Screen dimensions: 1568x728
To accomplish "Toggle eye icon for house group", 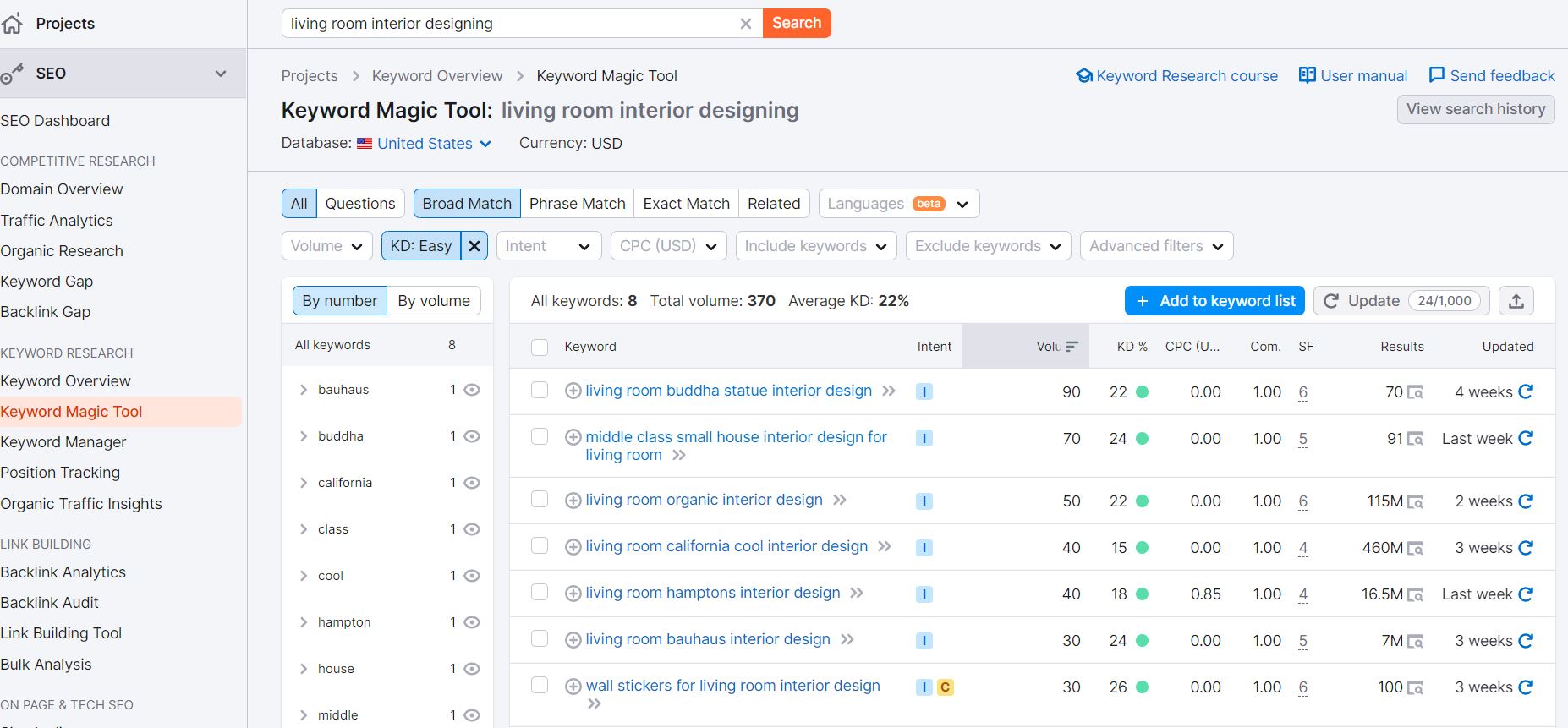I will [x=472, y=669].
